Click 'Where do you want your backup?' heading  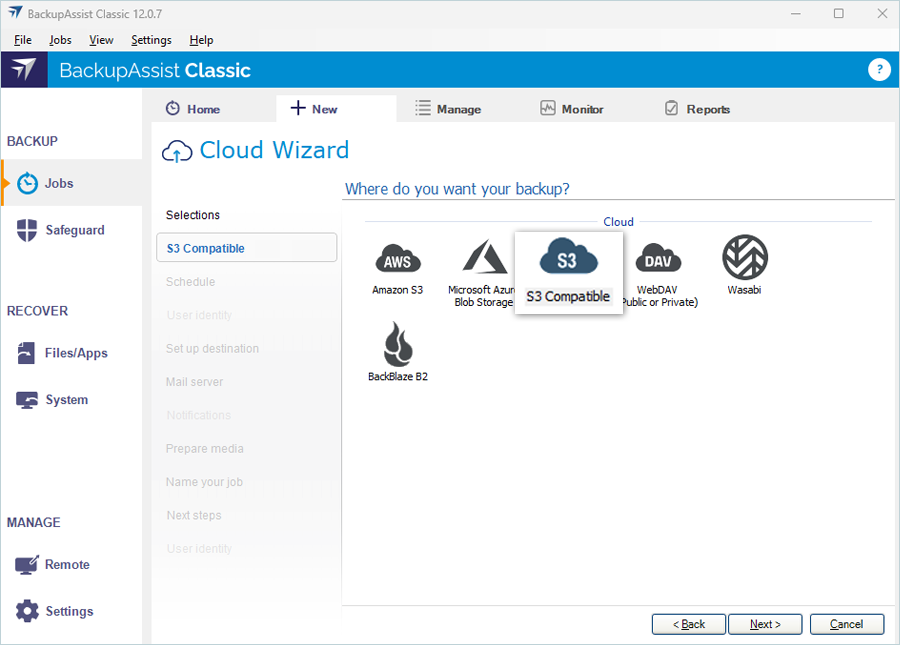(x=457, y=189)
